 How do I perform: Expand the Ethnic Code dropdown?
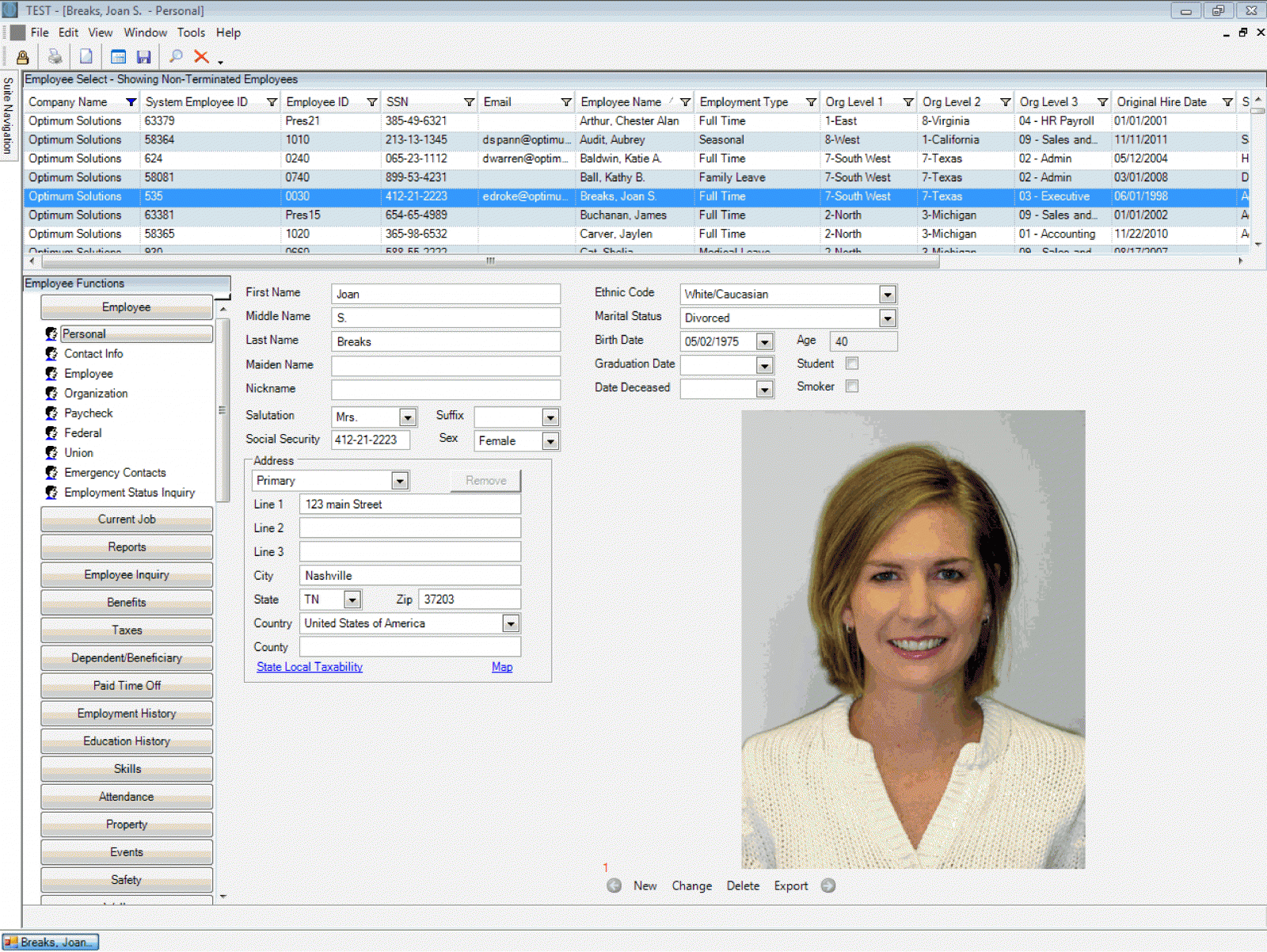point(888,295)
